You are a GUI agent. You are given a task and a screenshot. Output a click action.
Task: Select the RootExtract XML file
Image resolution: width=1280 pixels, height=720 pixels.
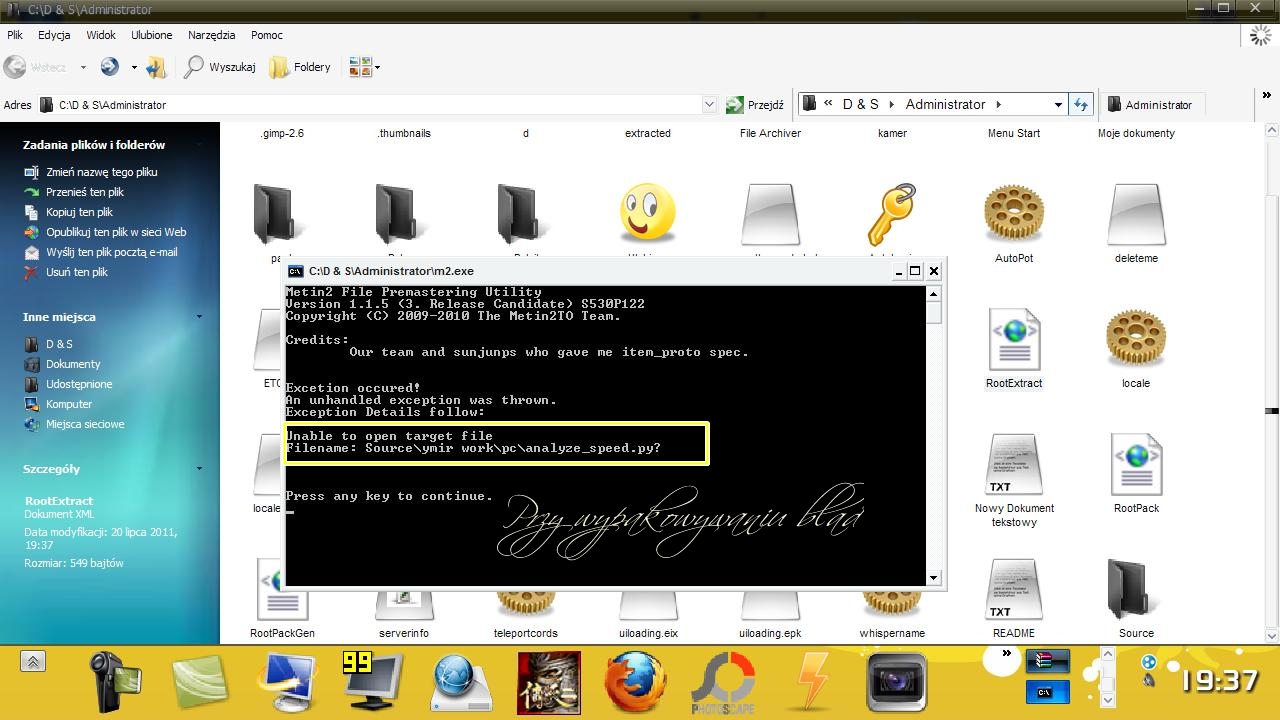(x=1014, y=339)
